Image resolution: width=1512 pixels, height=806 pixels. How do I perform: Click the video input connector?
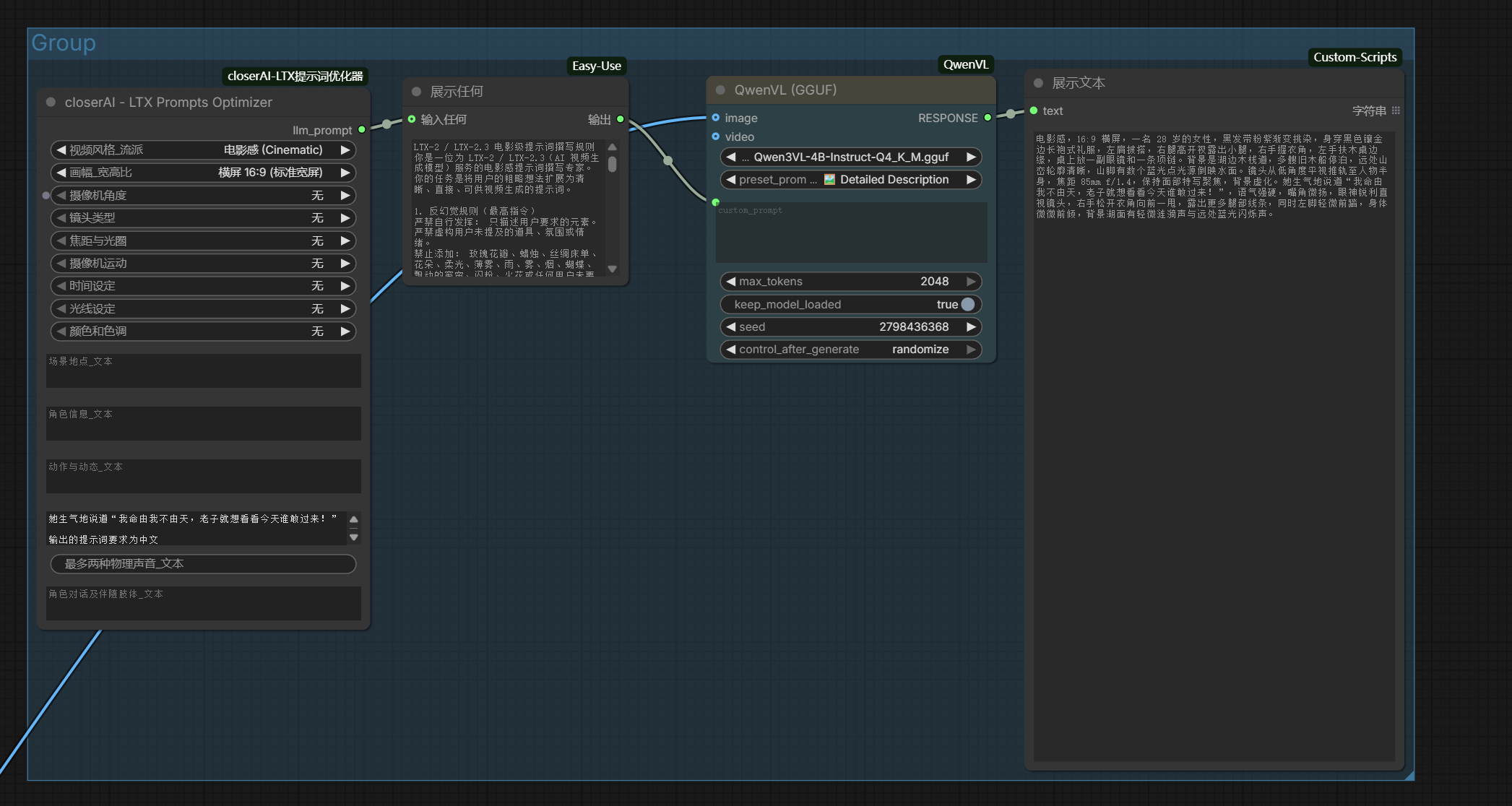click(716, 136)
